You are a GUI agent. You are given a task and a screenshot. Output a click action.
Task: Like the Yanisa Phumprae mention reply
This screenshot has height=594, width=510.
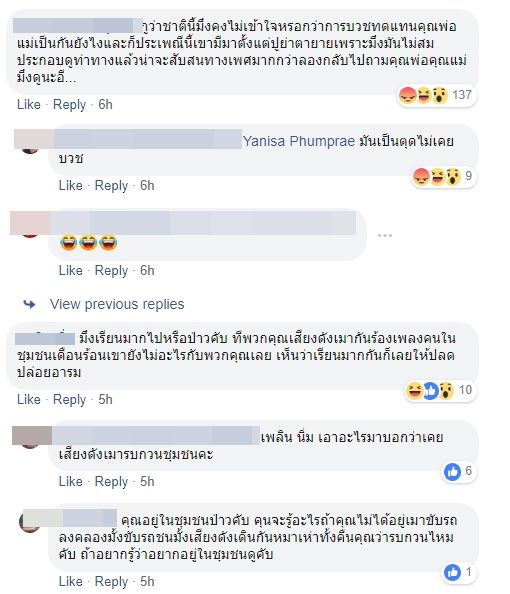tap(70, 186)
